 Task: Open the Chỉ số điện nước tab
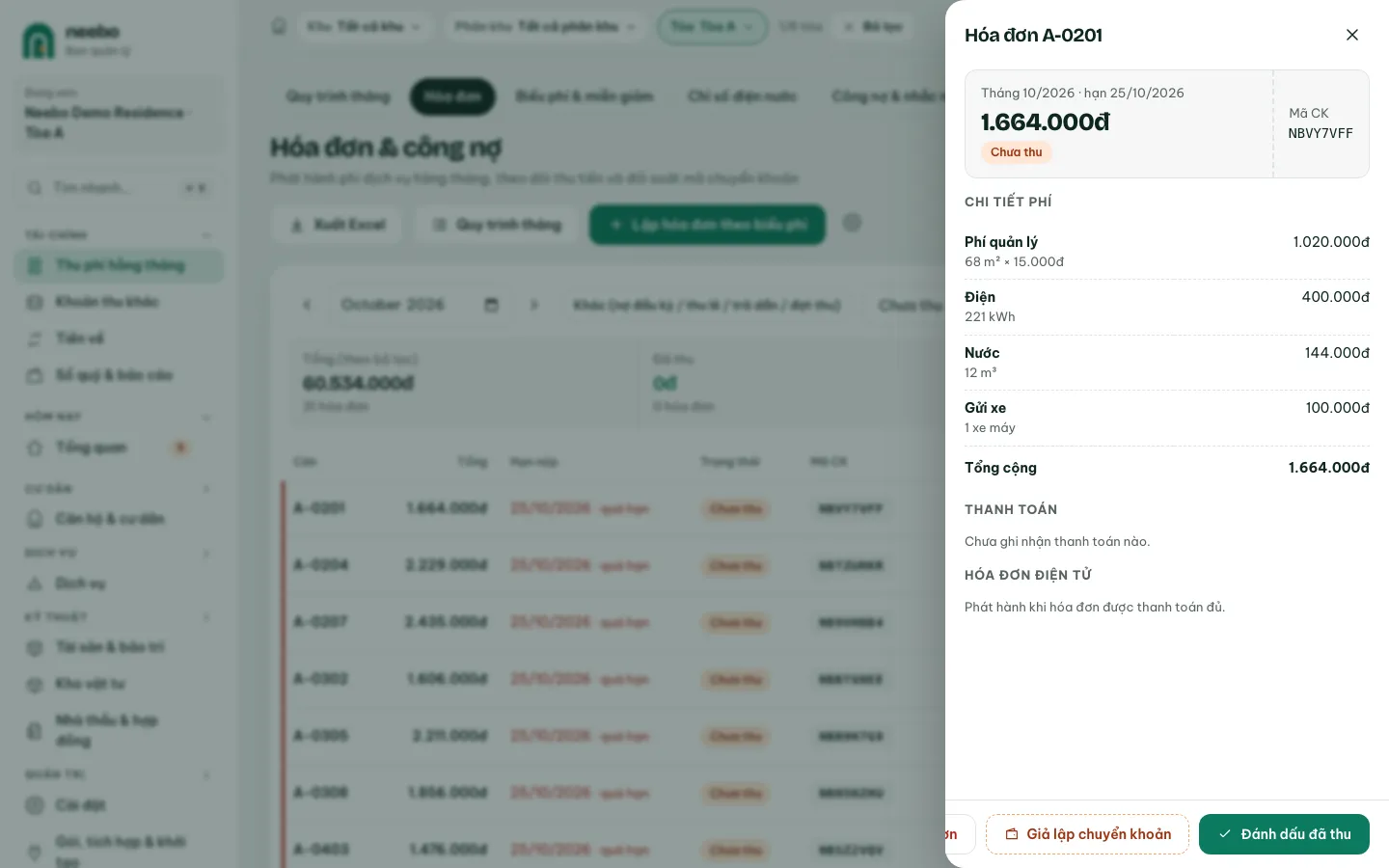(x=742, y=96)
